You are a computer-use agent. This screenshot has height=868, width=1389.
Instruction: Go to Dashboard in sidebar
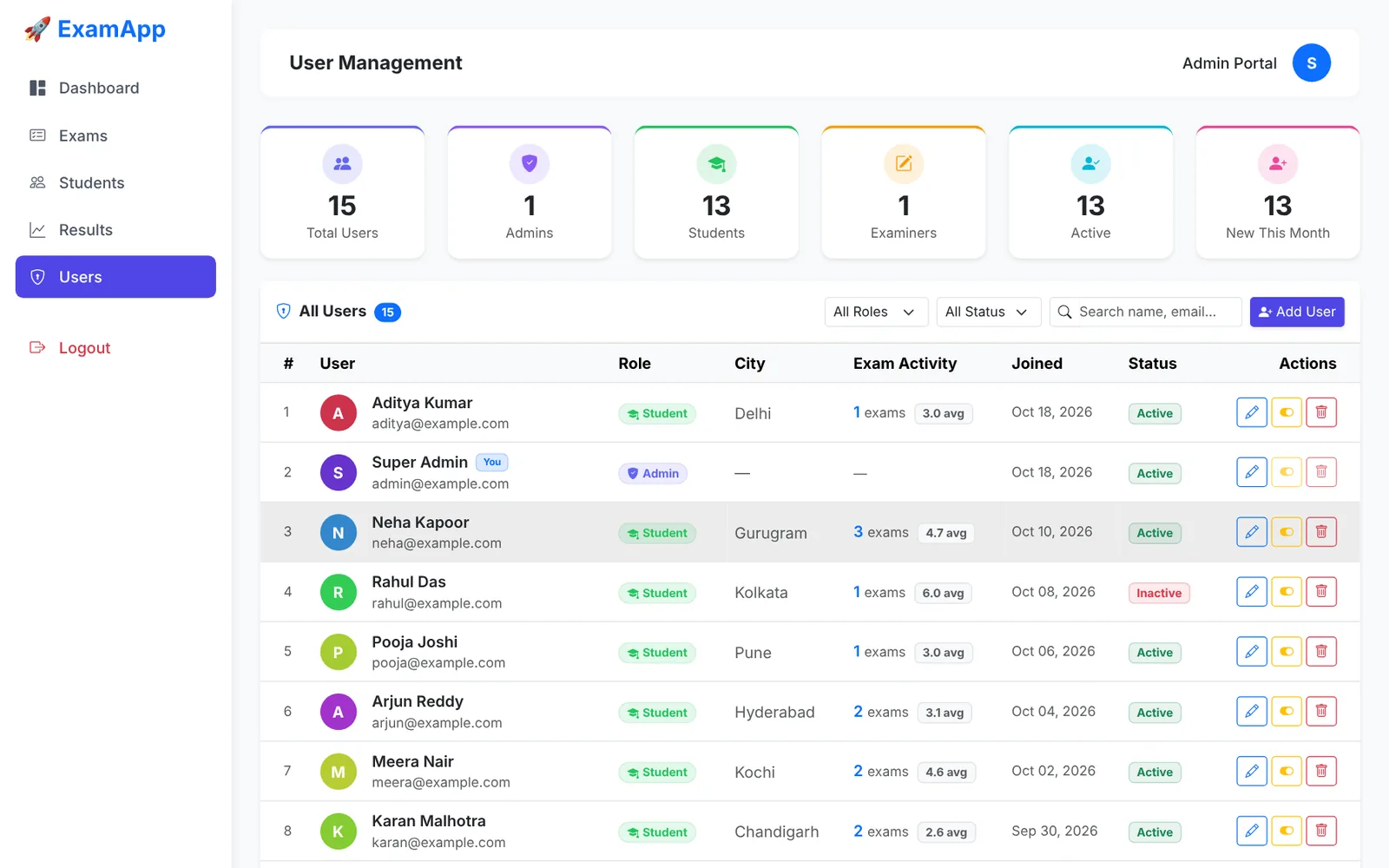pos(115,88)
